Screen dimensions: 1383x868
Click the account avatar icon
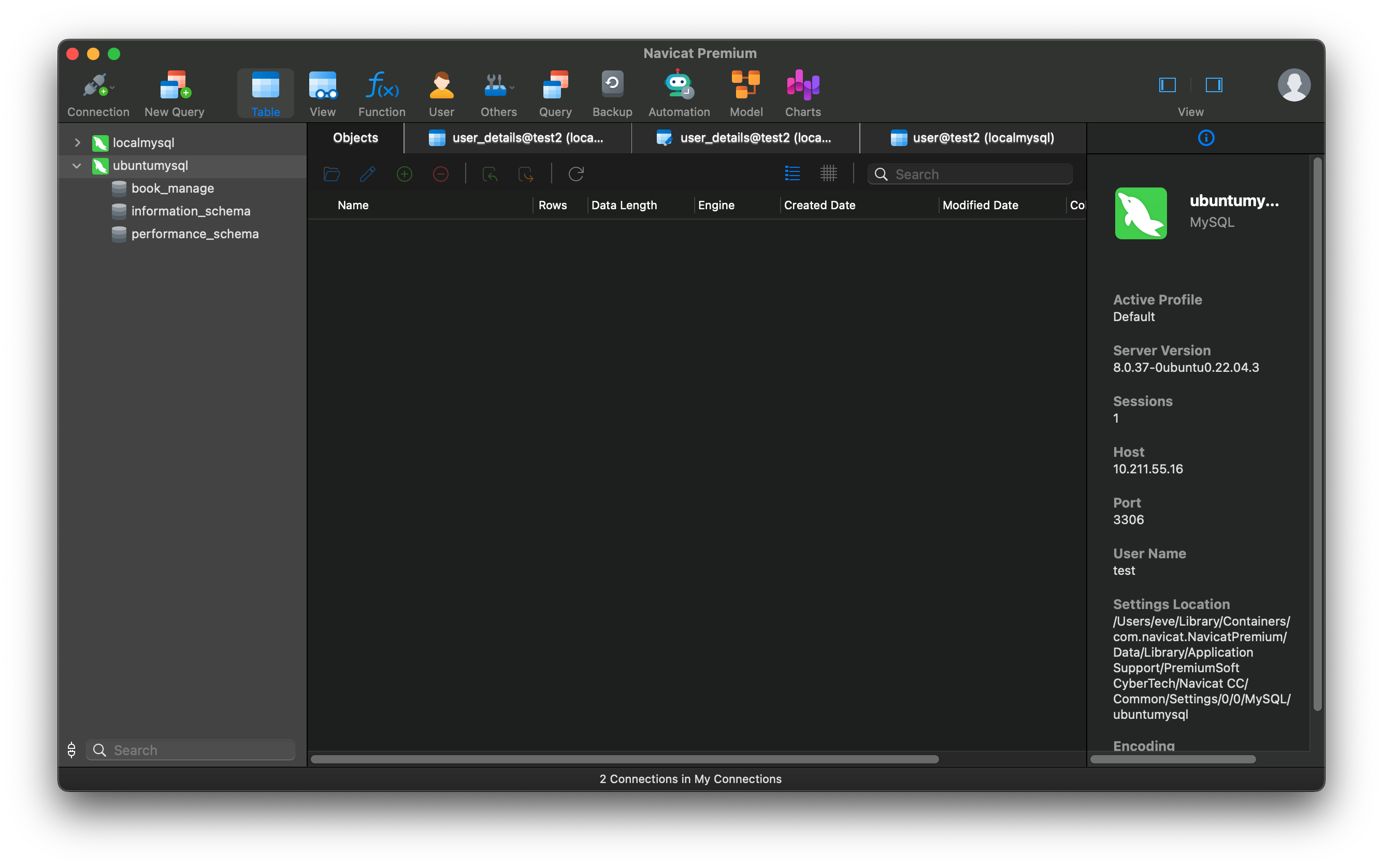coord(1293,85)
